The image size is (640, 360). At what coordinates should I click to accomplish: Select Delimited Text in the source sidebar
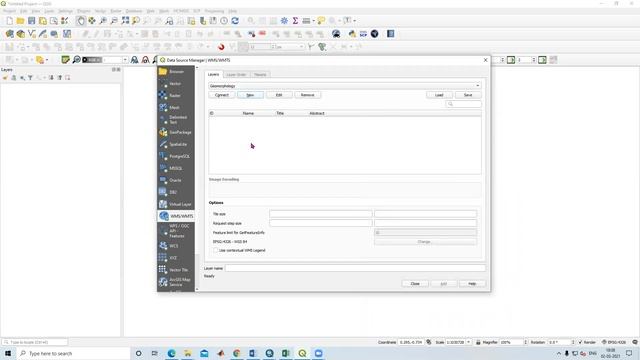coord(176,120)
